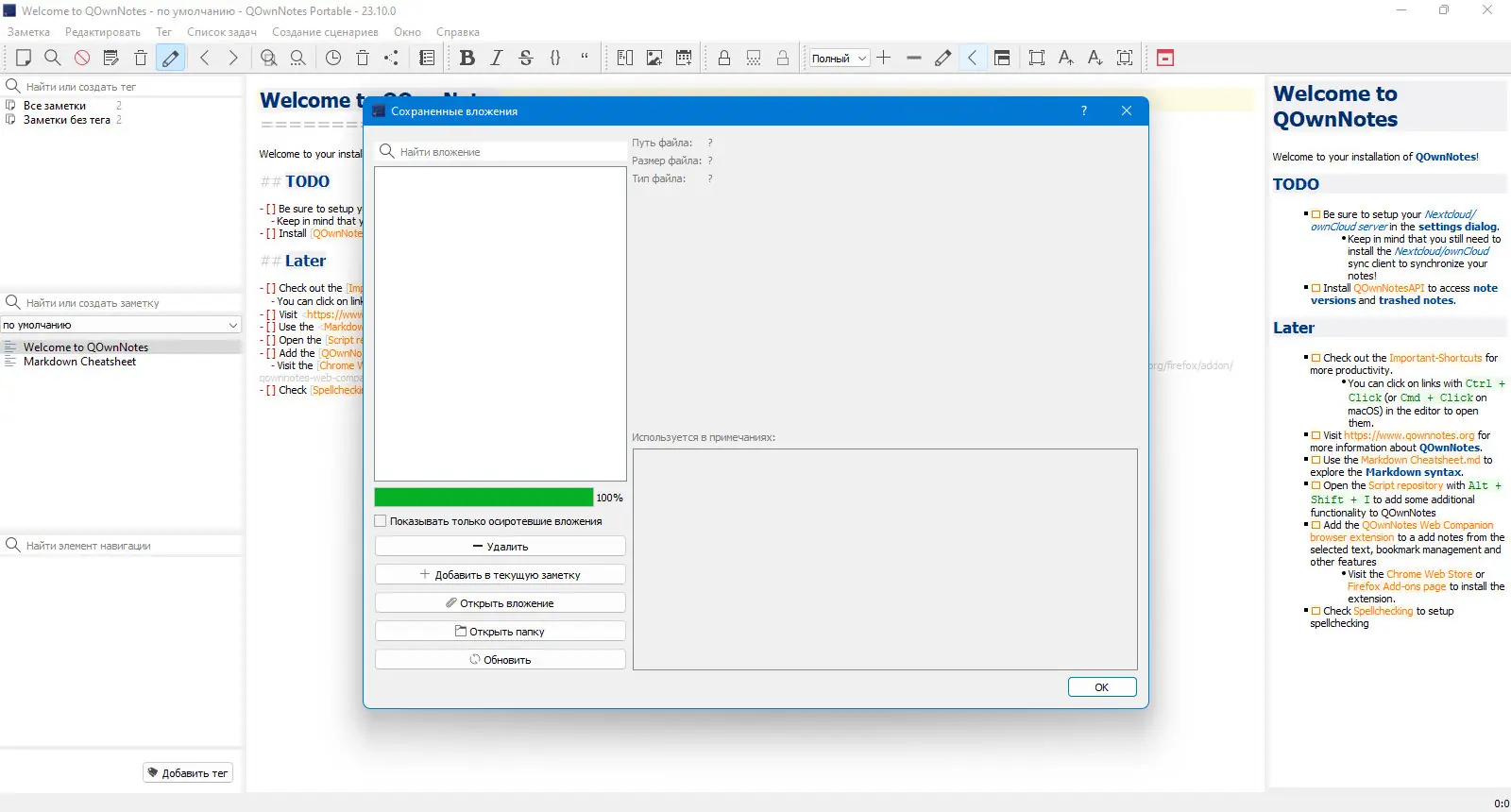Click the green 100% progress bar

click(484, 498)
